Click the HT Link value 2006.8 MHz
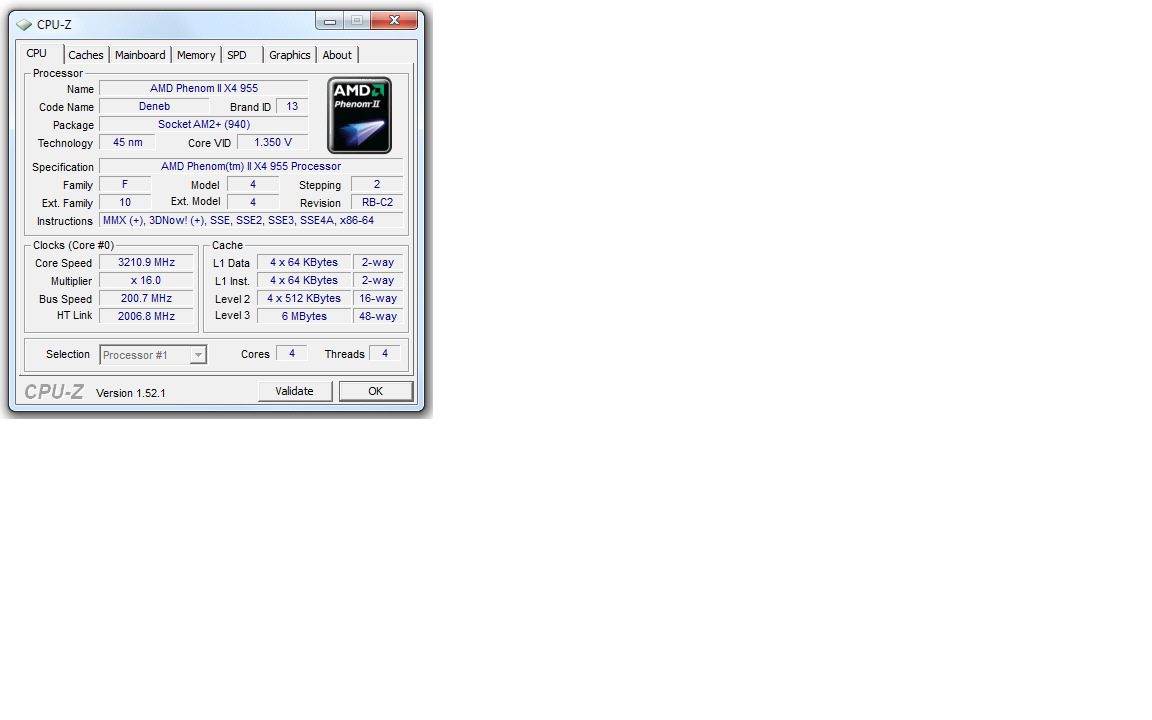The image size is (1152, 720). 146,316
